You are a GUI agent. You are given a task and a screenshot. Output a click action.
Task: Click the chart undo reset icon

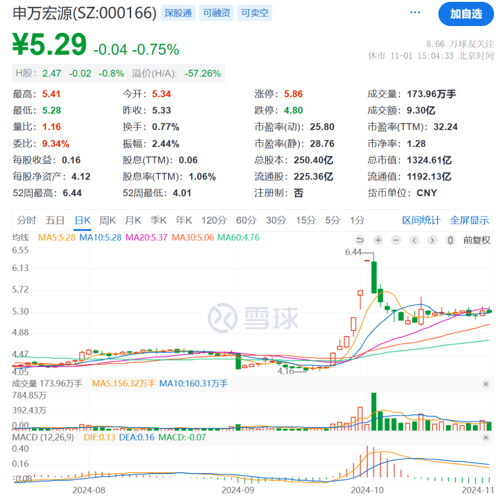(x=360, y=240)
